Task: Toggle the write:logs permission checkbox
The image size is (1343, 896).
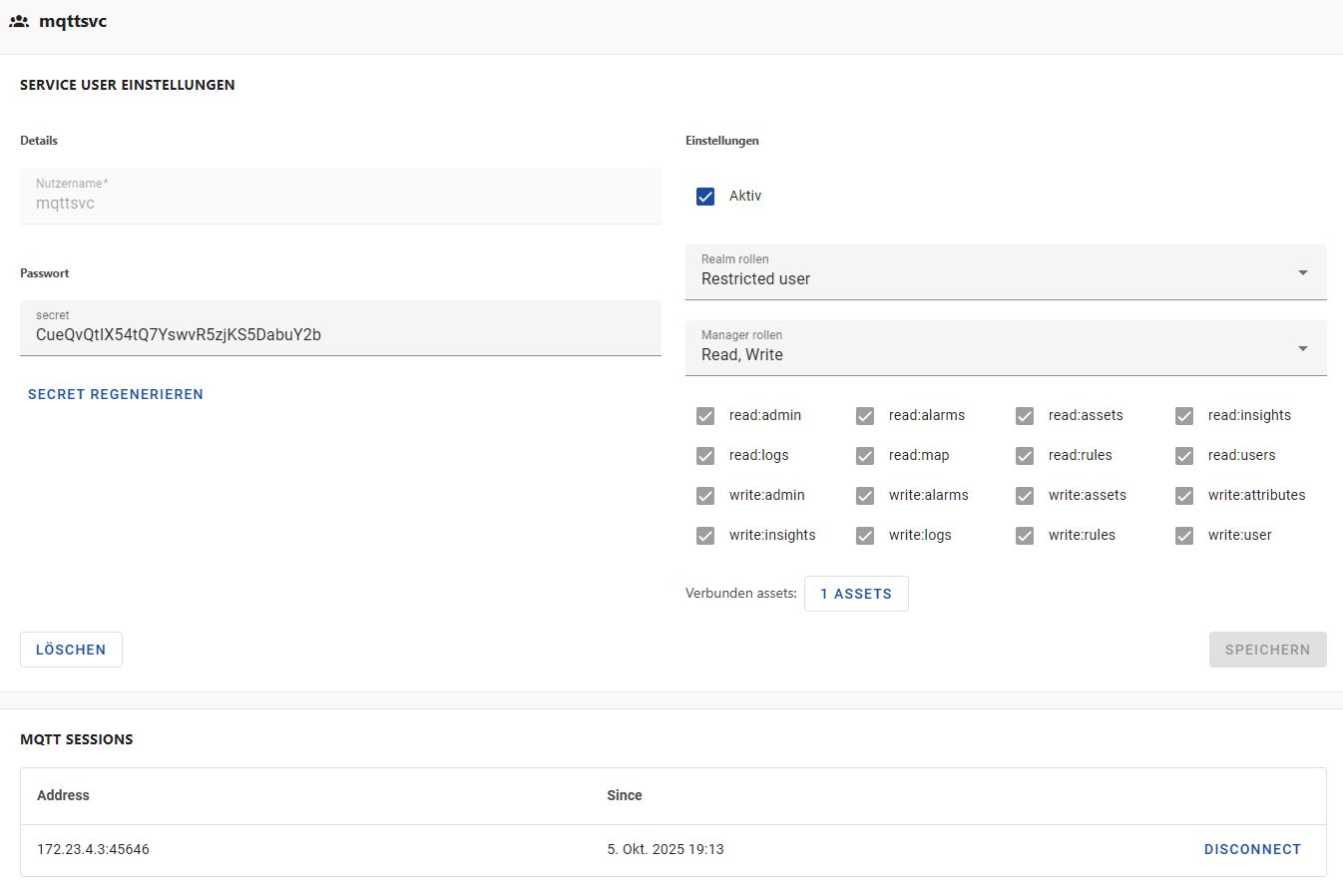Action: [x=865, y=536]
